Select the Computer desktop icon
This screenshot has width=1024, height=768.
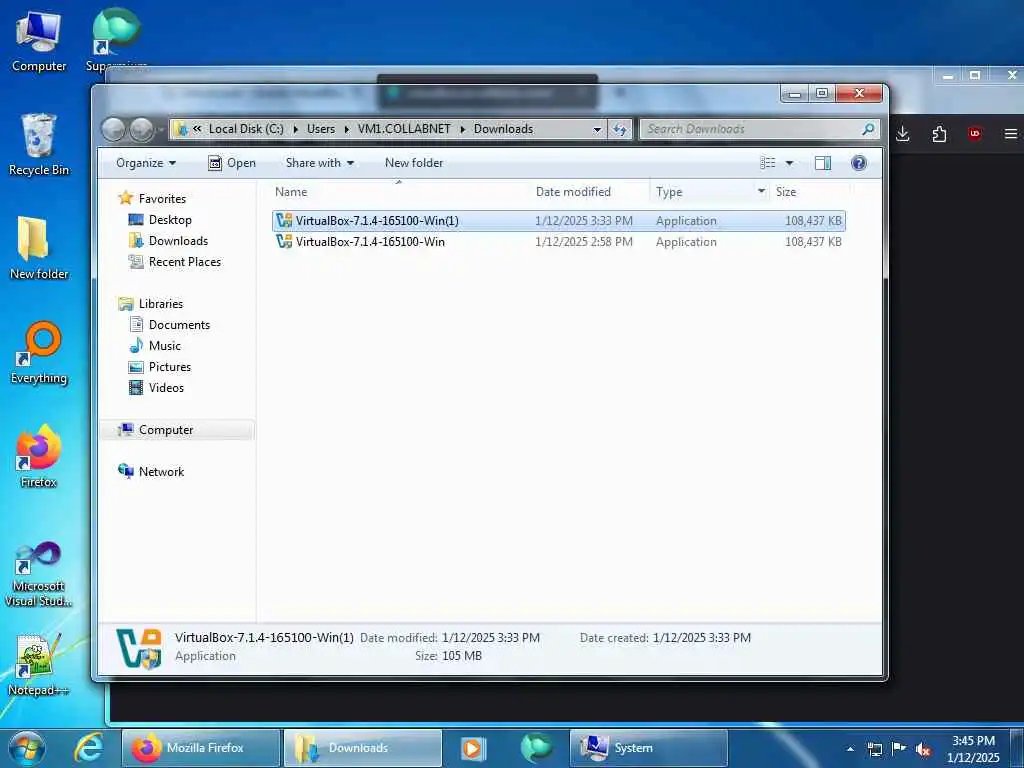point(39,42)
